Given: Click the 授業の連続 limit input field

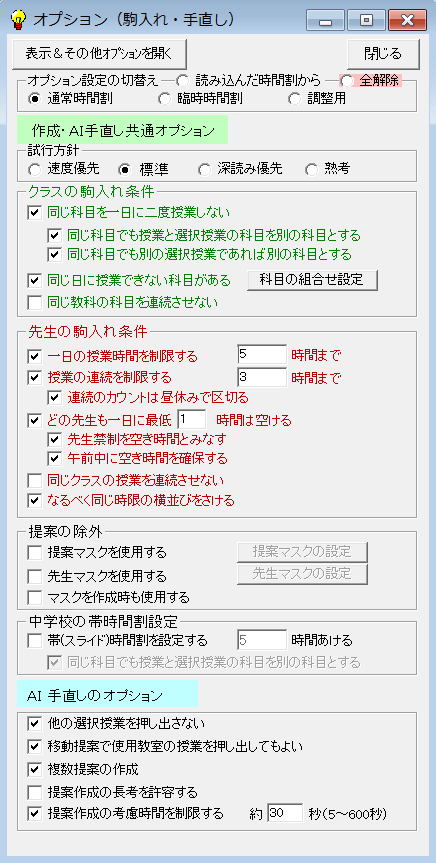Looking at the screenshot, I should tap(262, 378).
